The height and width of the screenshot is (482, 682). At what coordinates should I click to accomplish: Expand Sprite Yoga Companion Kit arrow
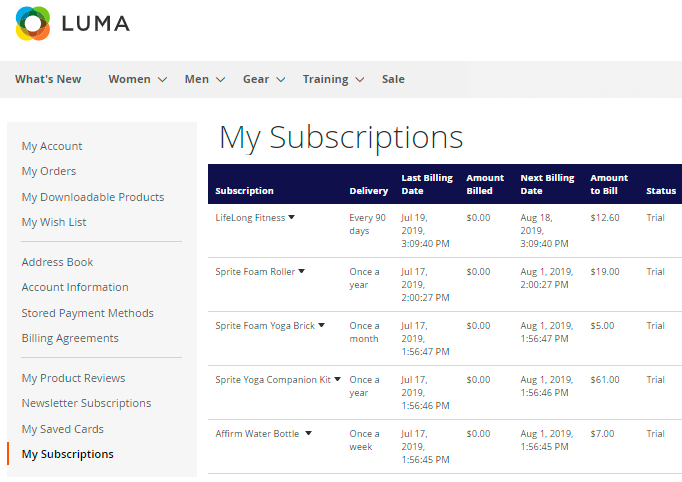(x=338, y=379)
